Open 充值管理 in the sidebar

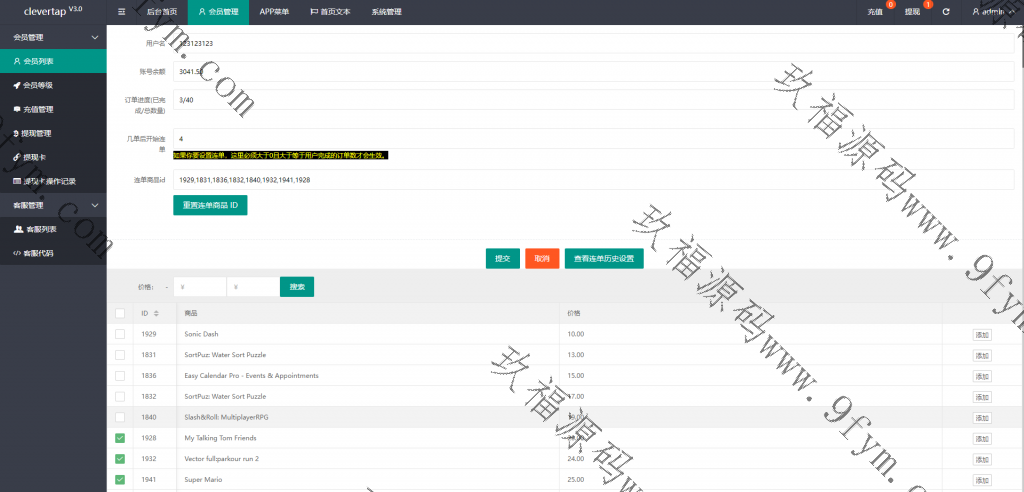tap(38, 109)
